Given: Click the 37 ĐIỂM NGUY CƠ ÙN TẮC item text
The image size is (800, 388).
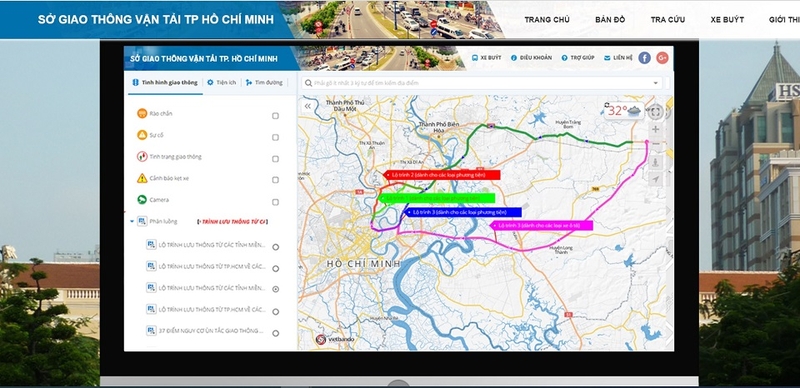Looking at the screenshot, I should click(211, 331).
